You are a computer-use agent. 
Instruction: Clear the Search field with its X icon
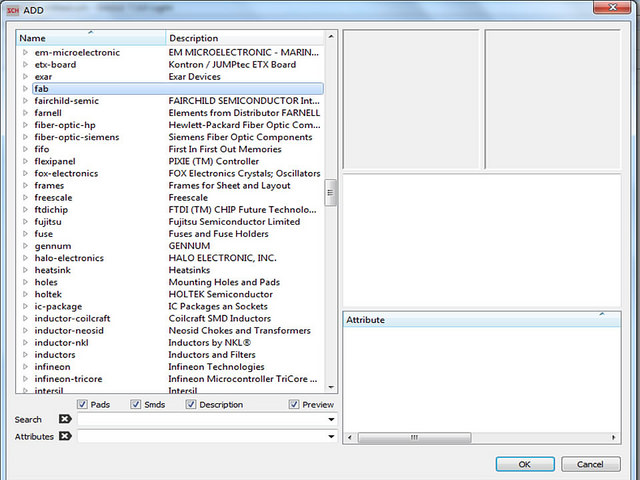(x=65, y=419)
